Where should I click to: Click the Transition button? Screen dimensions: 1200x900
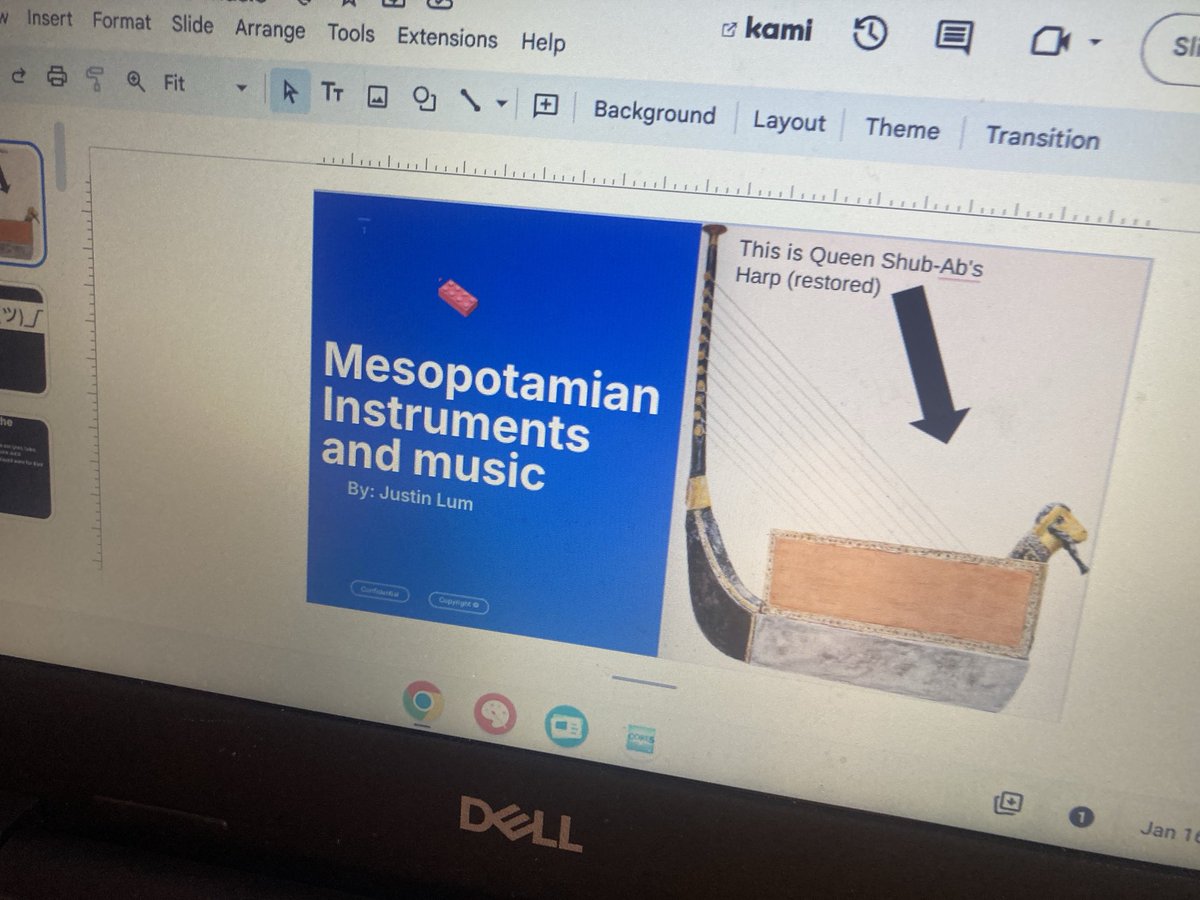pyautogui.click(x=1042, y=137)
